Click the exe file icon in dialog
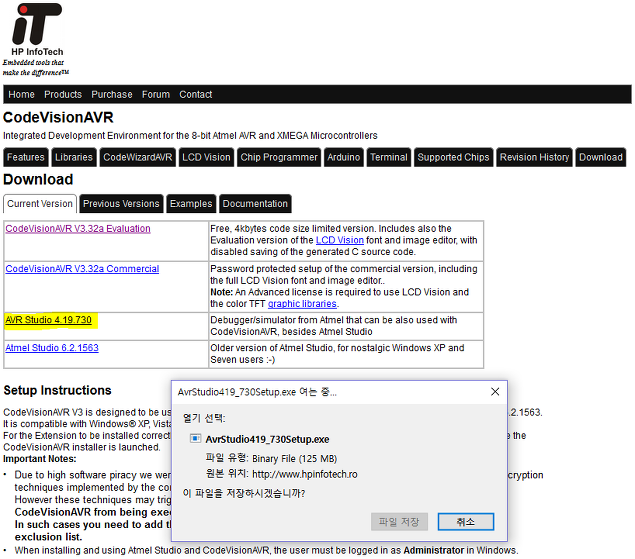This screenshot has width=635, height=559. (x=195, y=438)
